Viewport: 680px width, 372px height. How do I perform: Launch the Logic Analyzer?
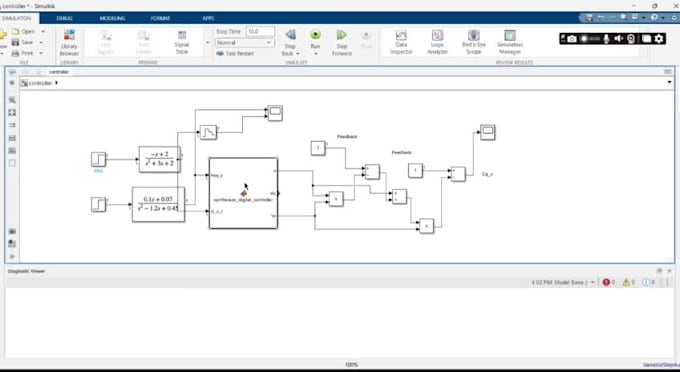click(437, 42)
